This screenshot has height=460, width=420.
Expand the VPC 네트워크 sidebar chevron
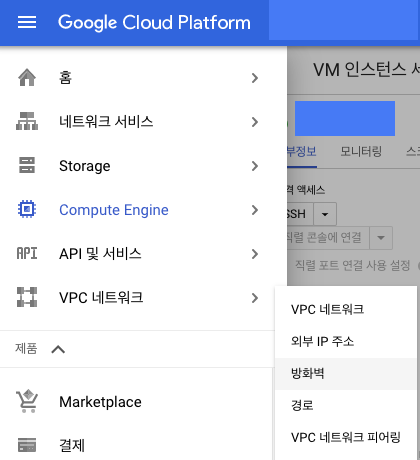[255, 298]
